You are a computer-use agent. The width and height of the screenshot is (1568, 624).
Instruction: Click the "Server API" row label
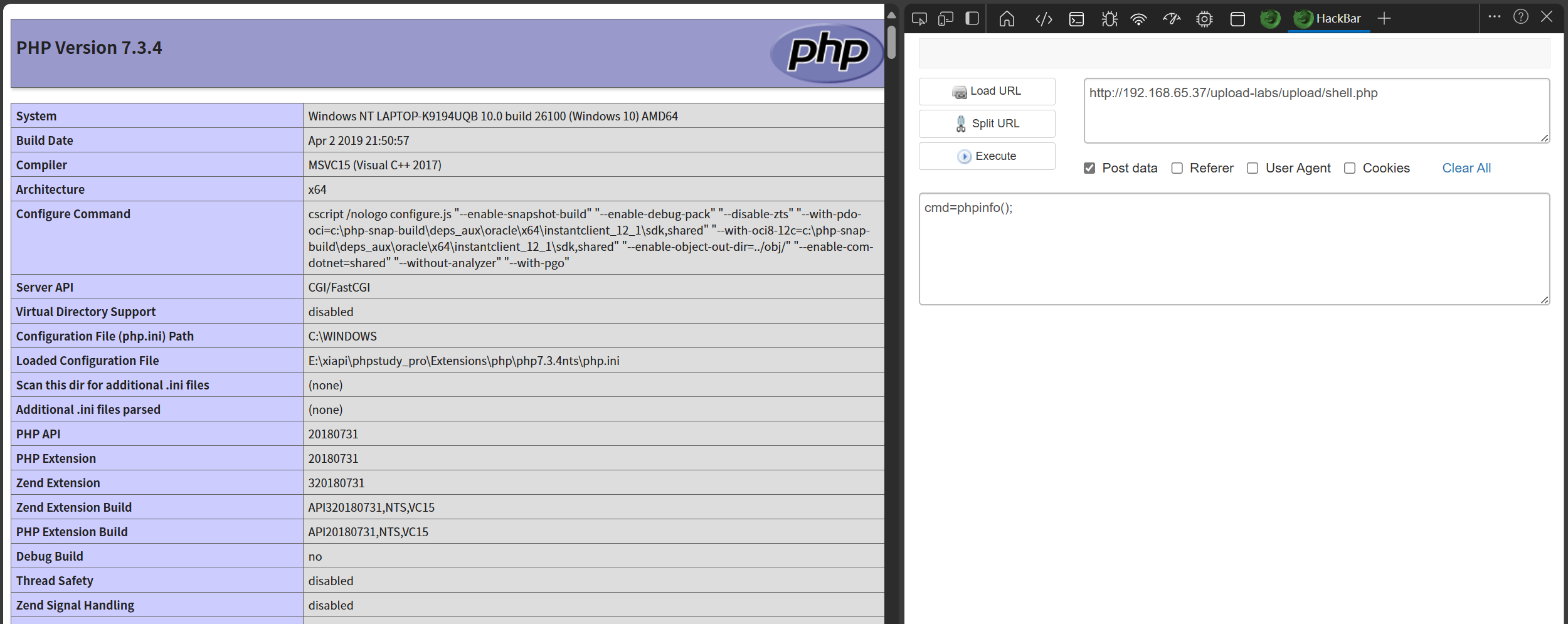(45, 287)
